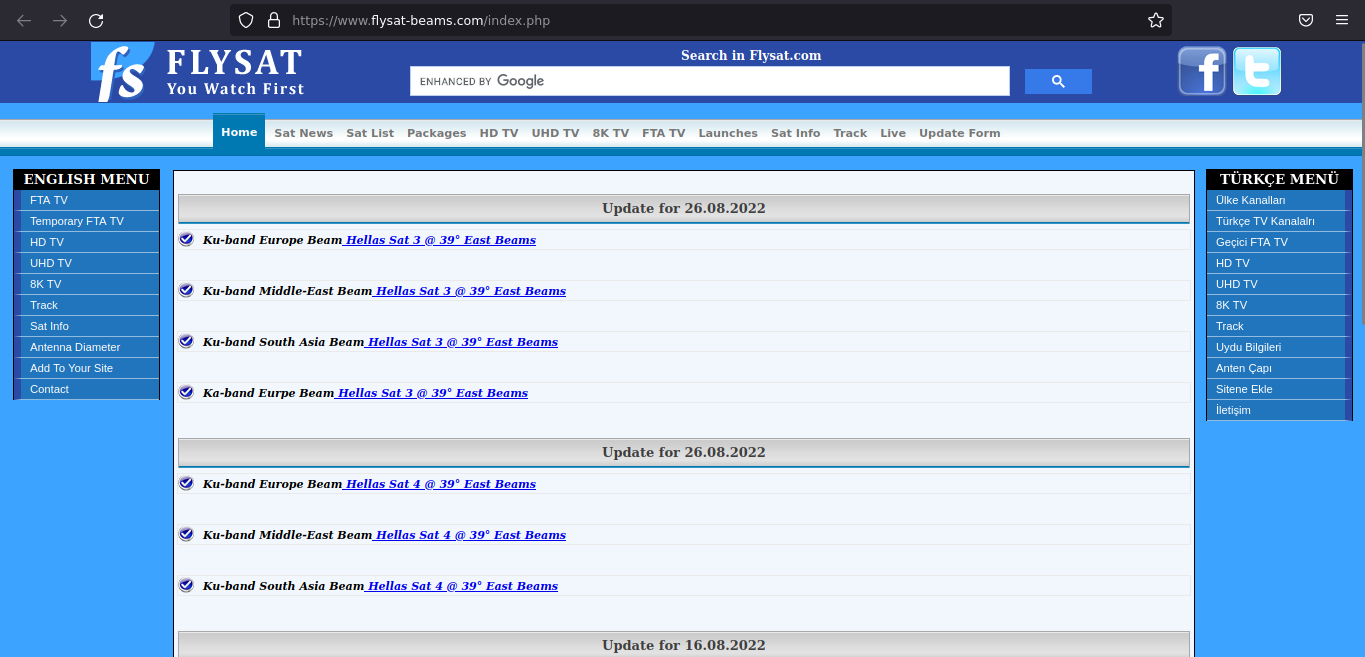This screenshot has width=1365, height=657.
Task: Click the shield tracking protection icon
Action: point(246,20)
